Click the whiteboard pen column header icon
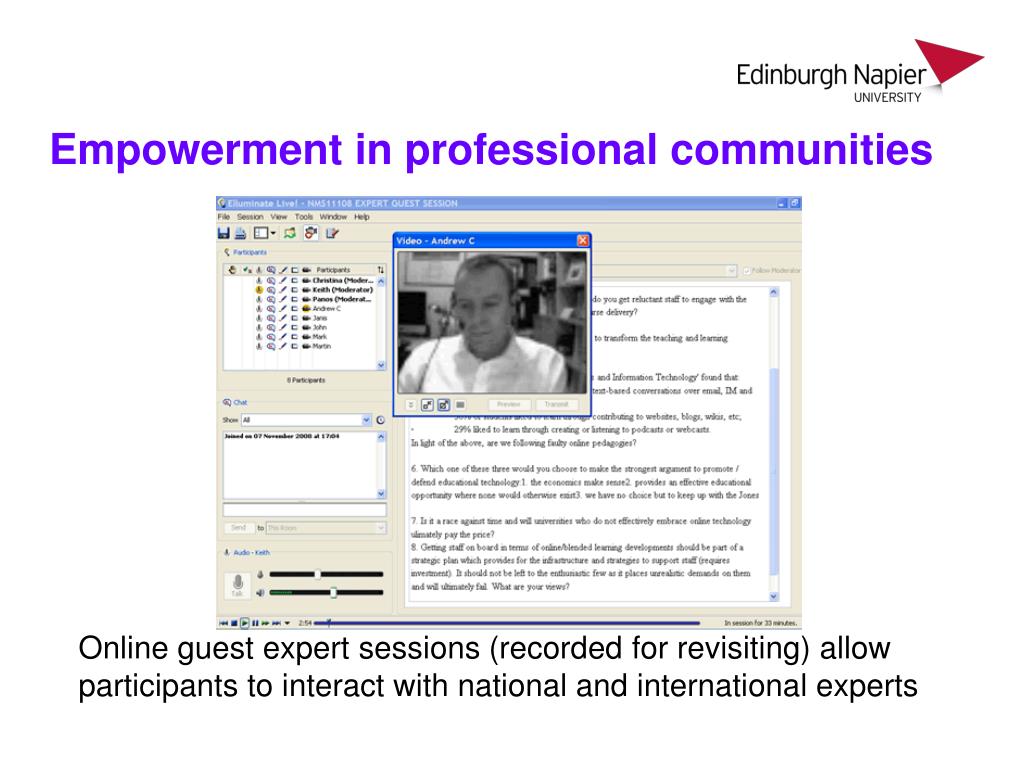Image resolution: width=1024 pixels, height=768 pixels. (283, 270)
